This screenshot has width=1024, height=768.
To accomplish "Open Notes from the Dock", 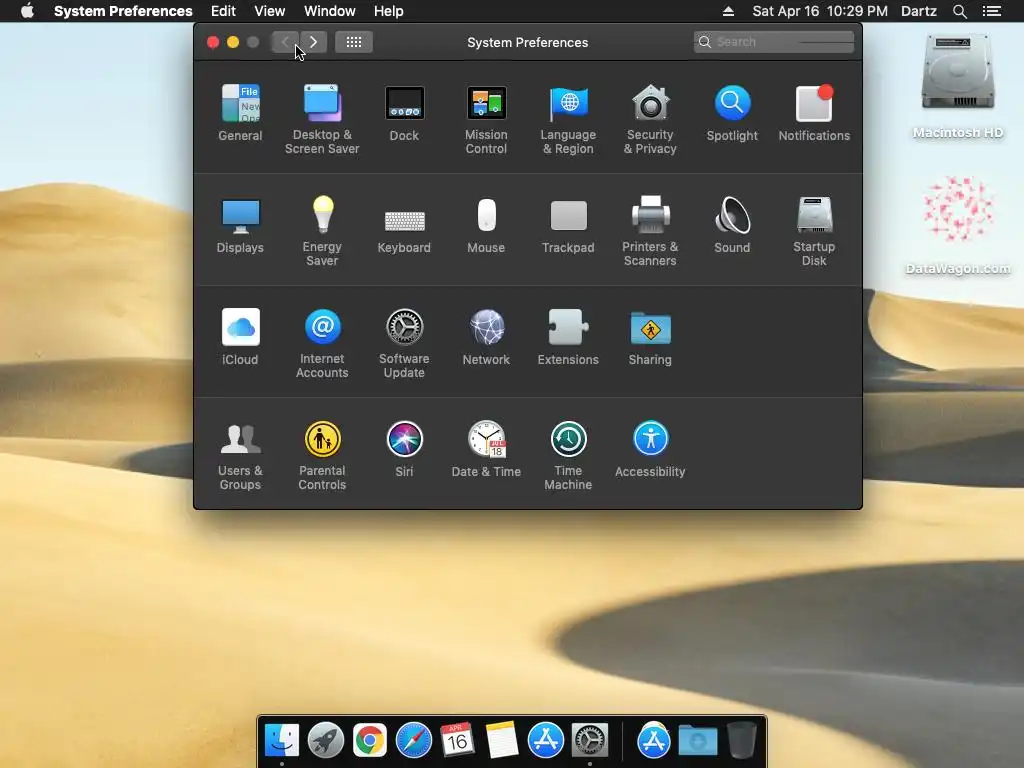I will click(x=502, y=741).
